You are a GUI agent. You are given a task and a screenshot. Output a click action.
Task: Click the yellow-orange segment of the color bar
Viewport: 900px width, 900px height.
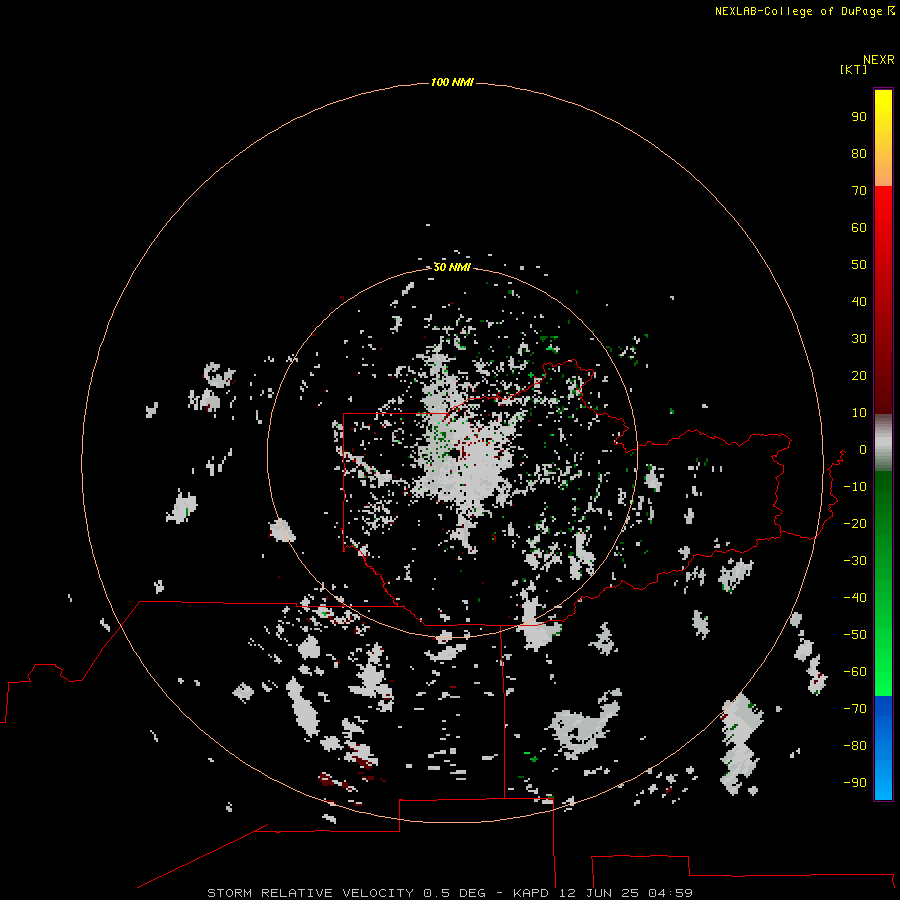click(x=883, y=138)
